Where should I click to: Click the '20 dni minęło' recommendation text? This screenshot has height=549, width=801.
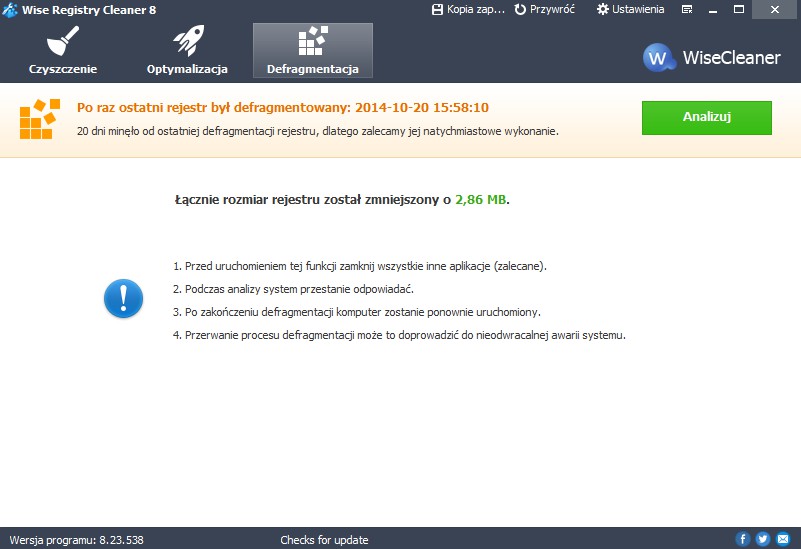click(318, 131)
